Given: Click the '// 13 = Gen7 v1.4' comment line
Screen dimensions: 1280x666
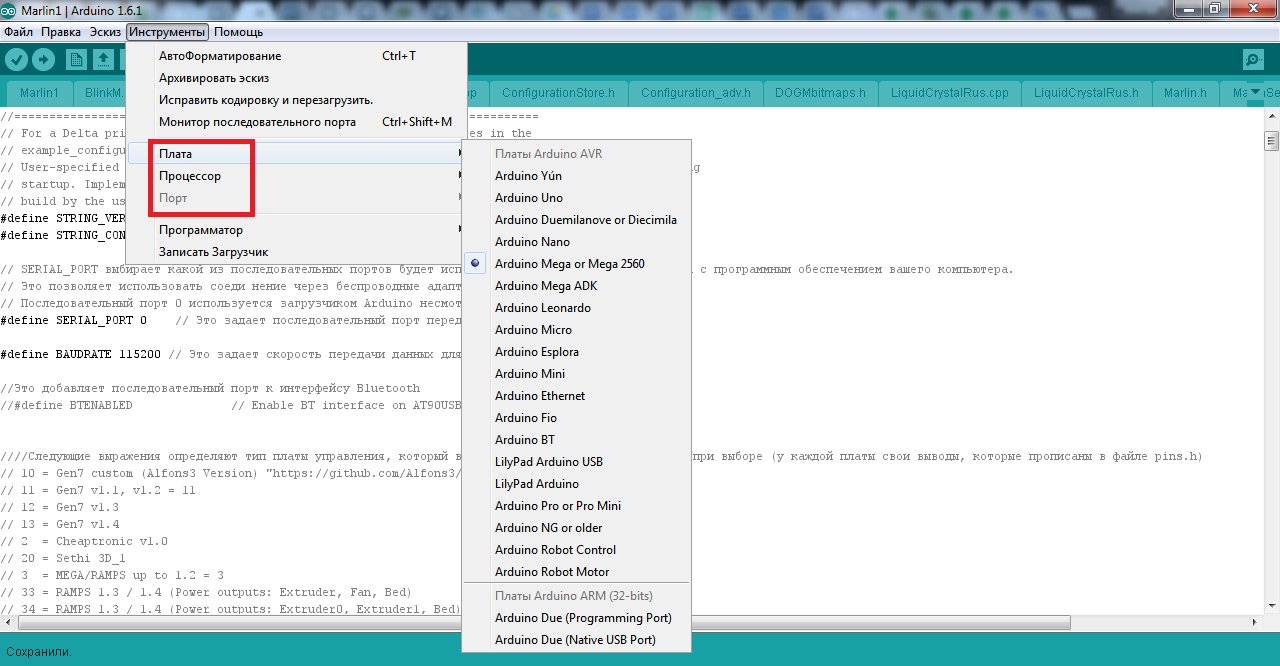Looking at the screenshot, I should [60, 524].
